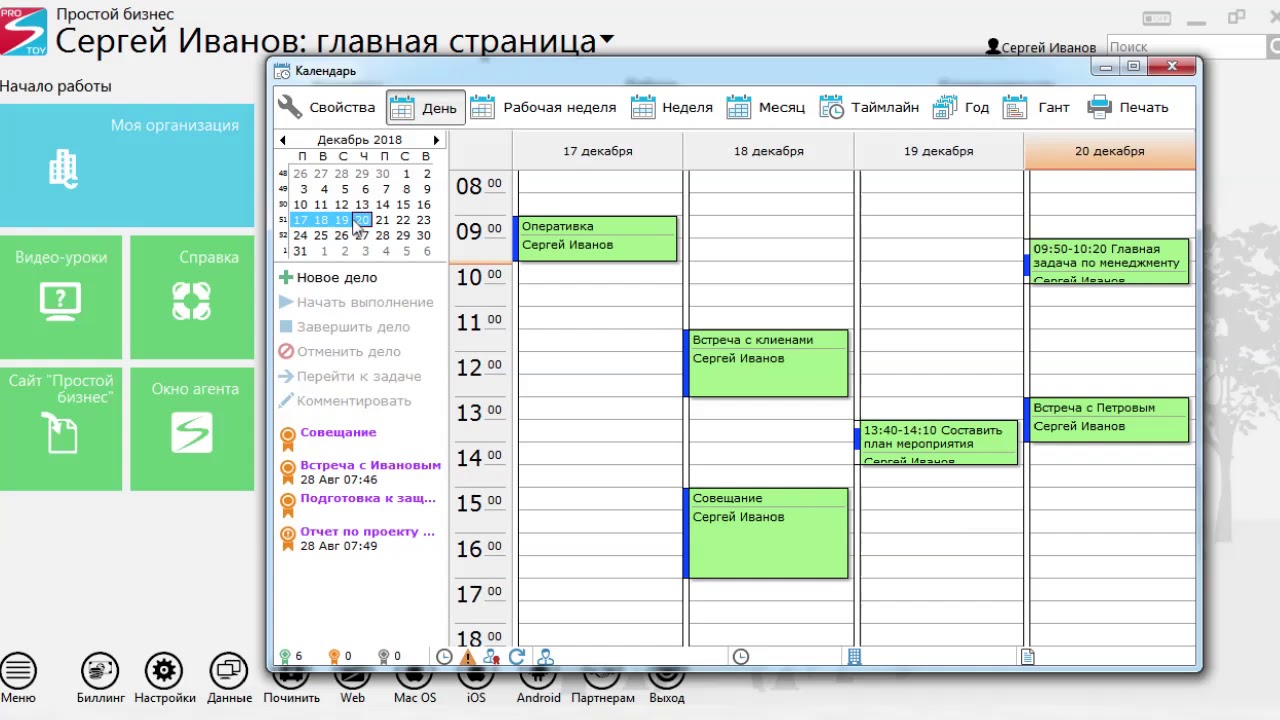Switch calendar to Год view
Screen dimensions: 1280x720
pos(961,107)
